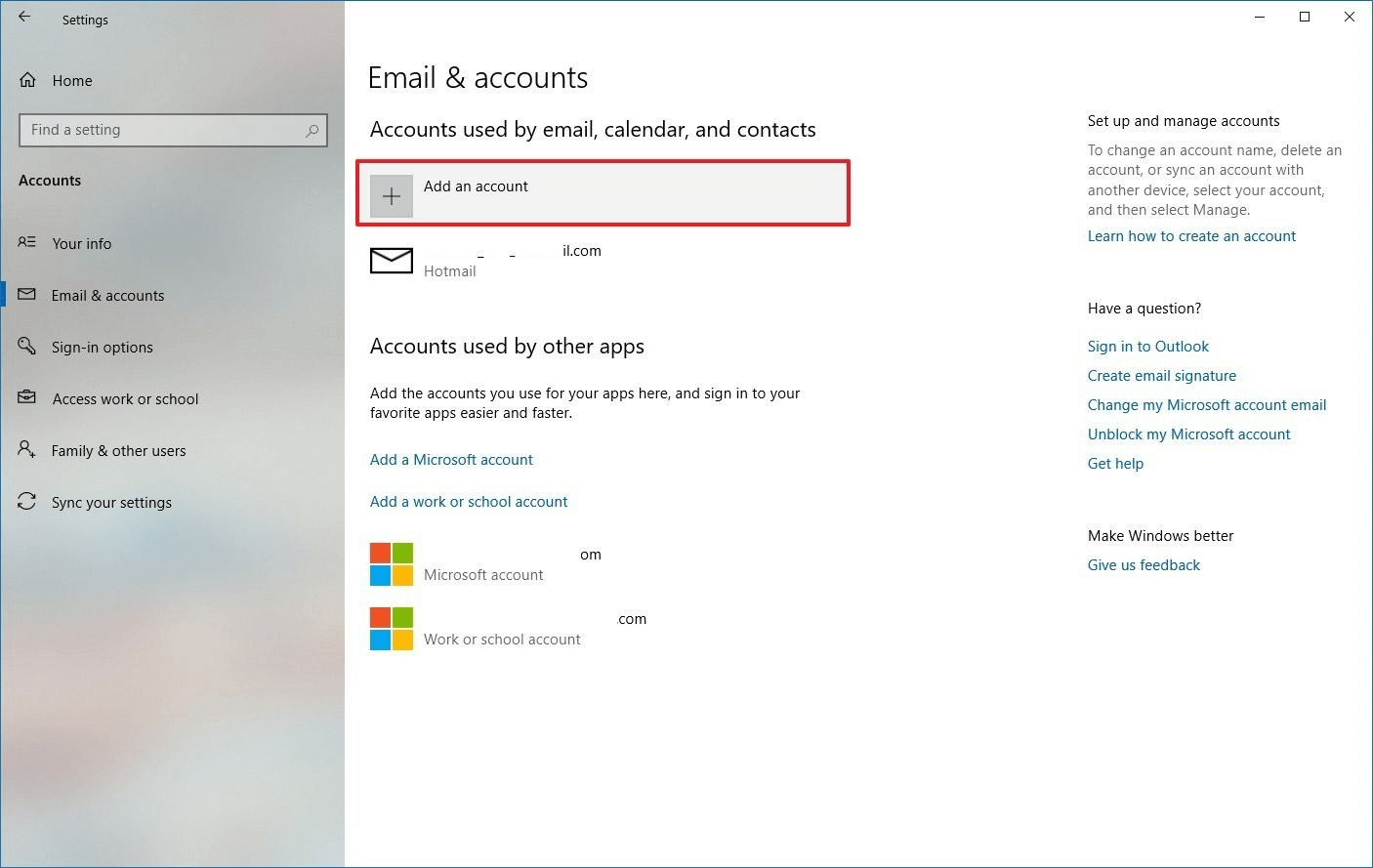The image size is (1373, 868).
Task: Click the search magnifier icon
Action: 312,130
